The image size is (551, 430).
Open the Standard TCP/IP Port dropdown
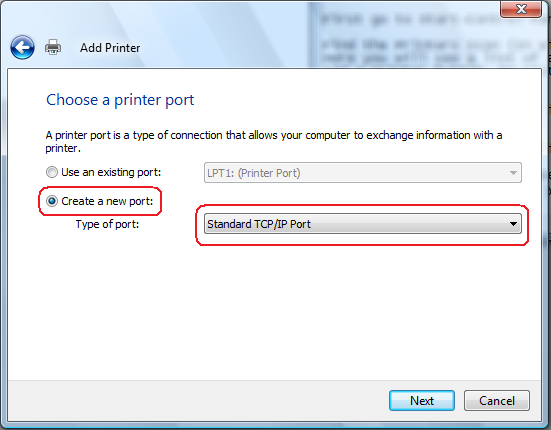pyautogui.click(x=363, y=224)
